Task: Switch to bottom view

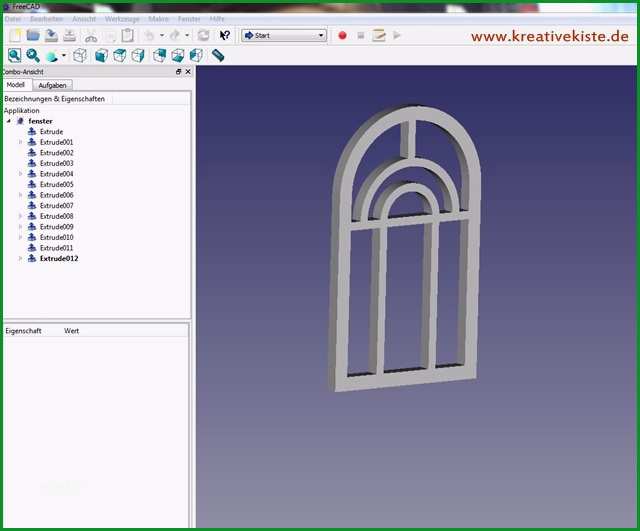Action: click(x=178, y=56)
